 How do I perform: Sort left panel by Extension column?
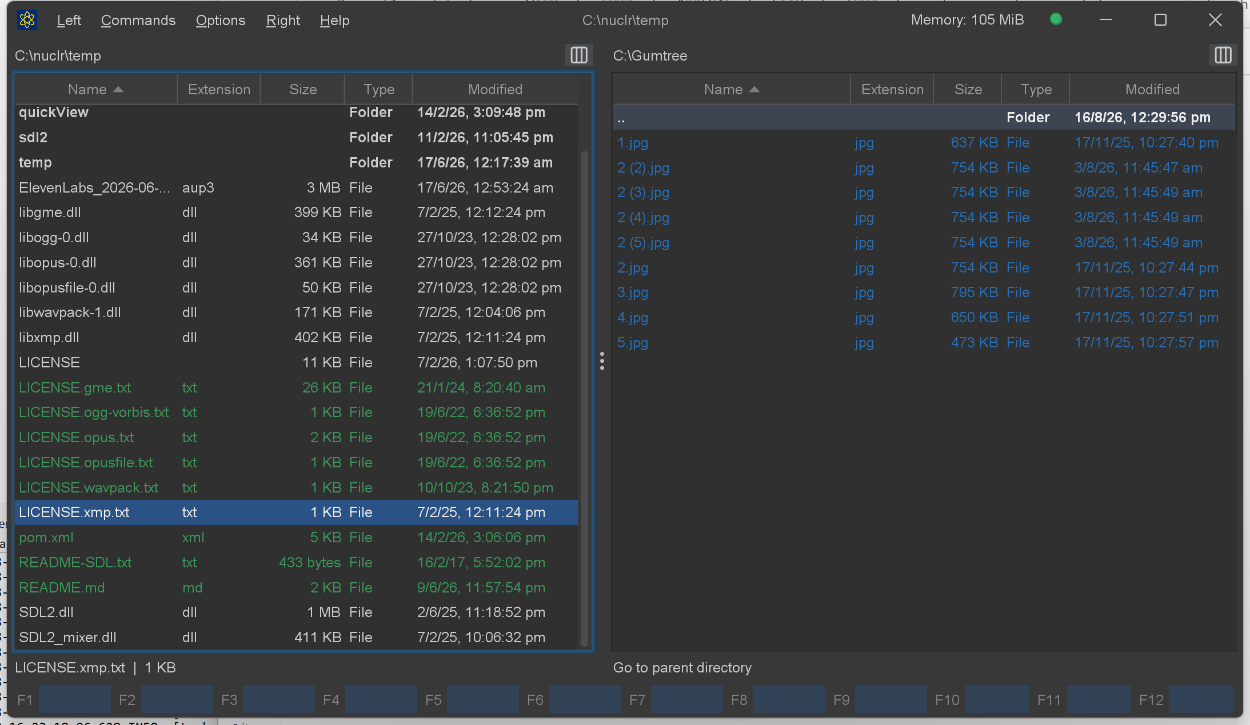click(219, 89)
